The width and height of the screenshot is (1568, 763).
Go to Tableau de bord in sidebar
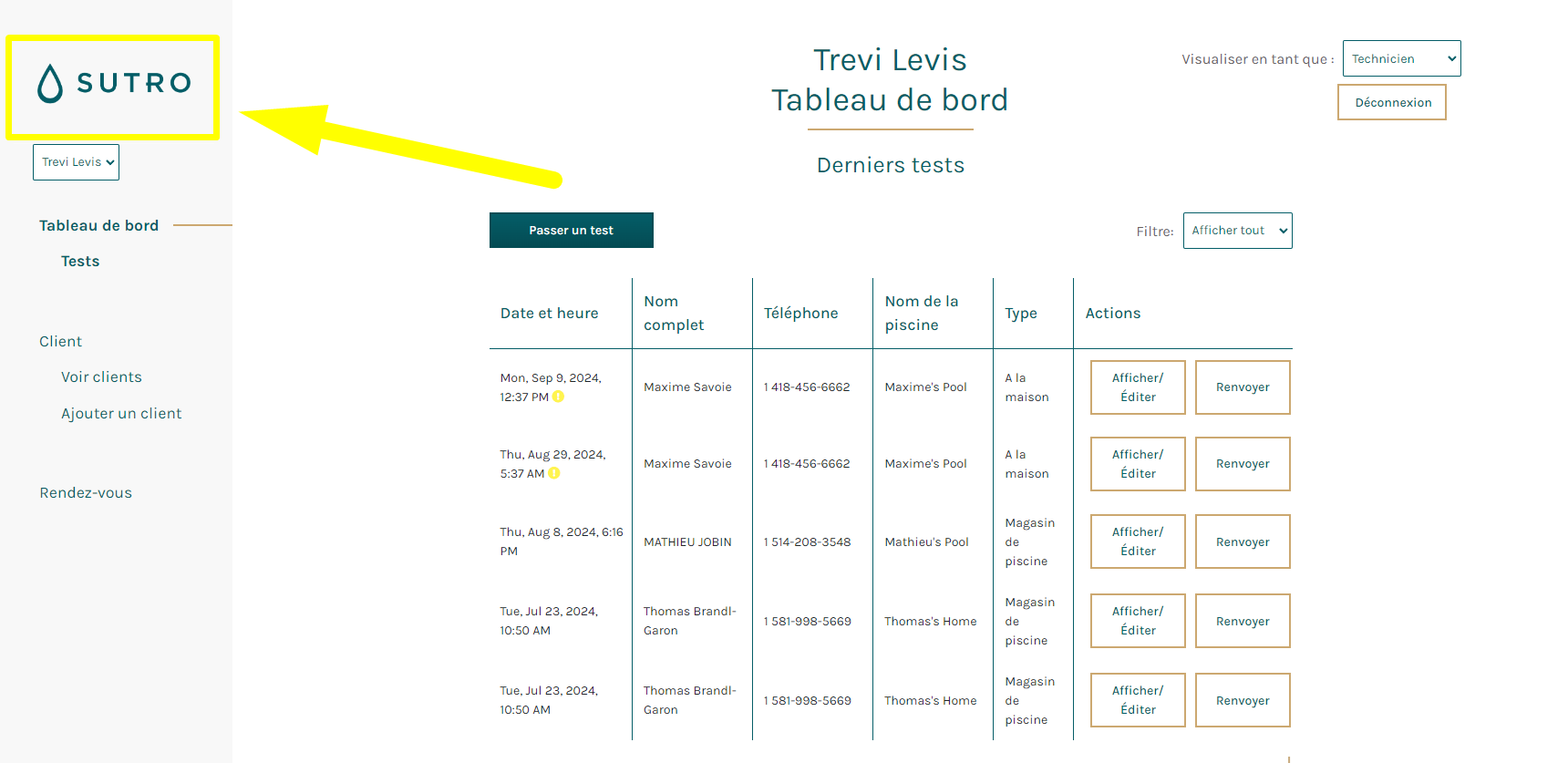(98, 225)
